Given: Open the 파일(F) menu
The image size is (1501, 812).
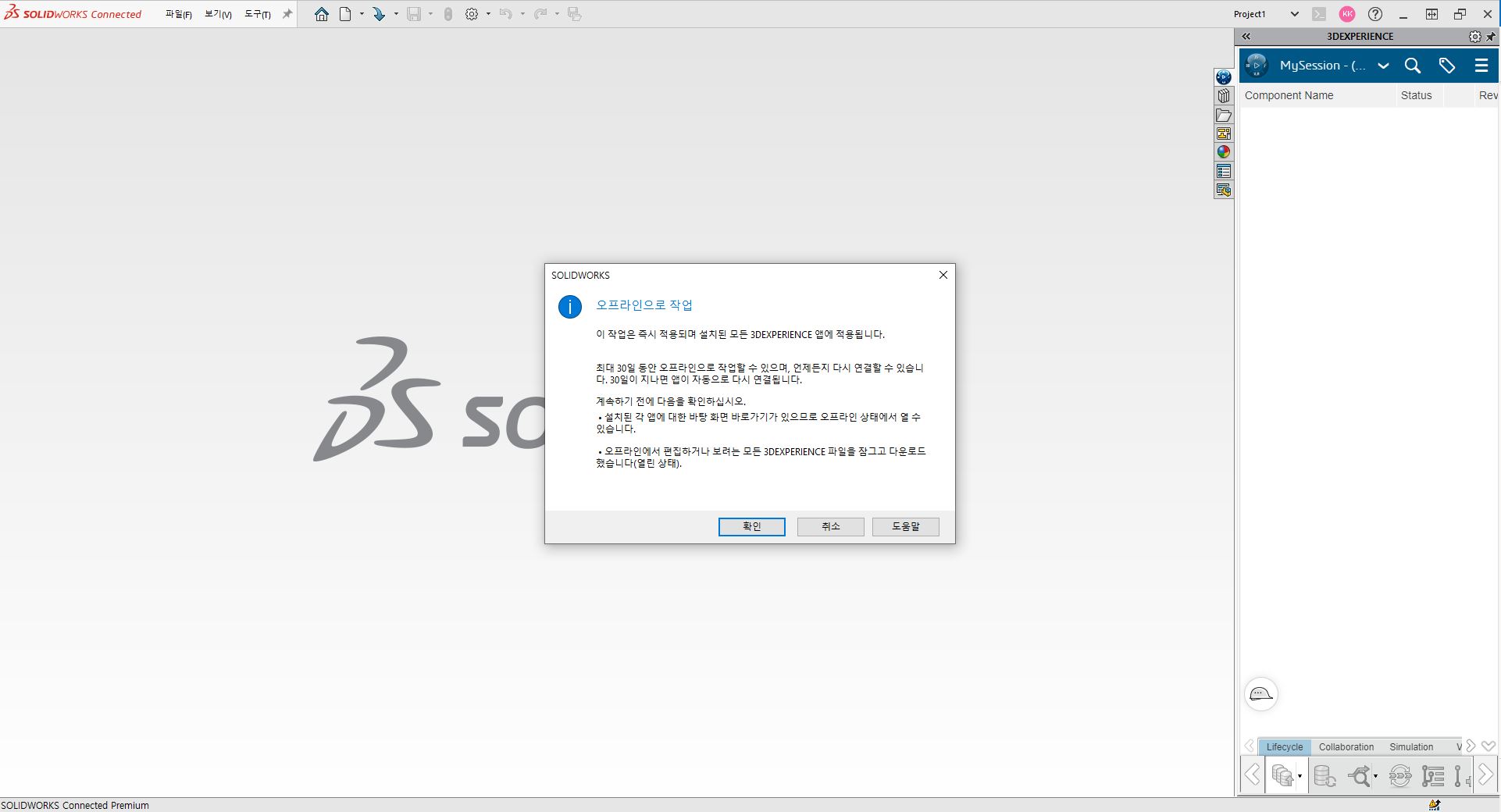Looking at the screenshot, I should click(x=178, y=14).
